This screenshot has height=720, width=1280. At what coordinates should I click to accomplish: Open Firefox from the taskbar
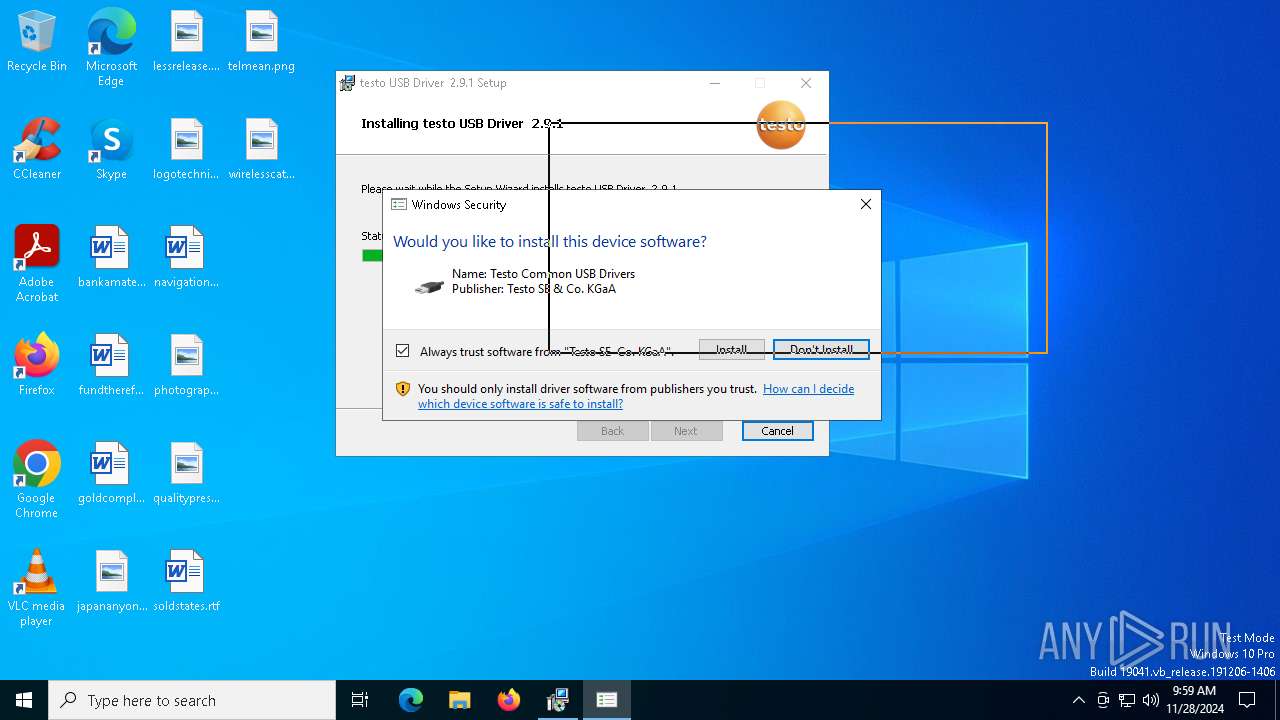509,700
